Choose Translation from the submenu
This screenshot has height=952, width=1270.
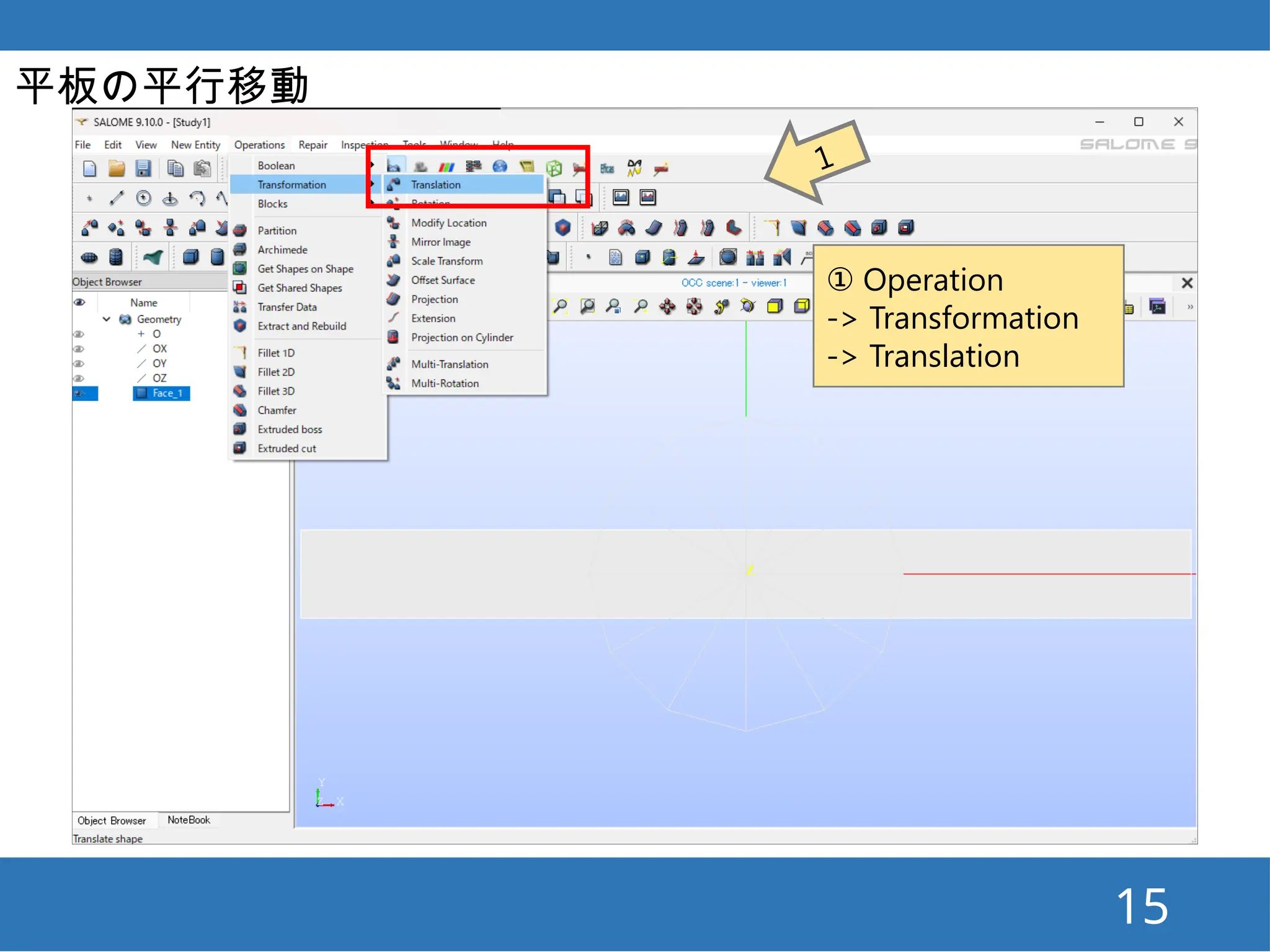[464, 185]
